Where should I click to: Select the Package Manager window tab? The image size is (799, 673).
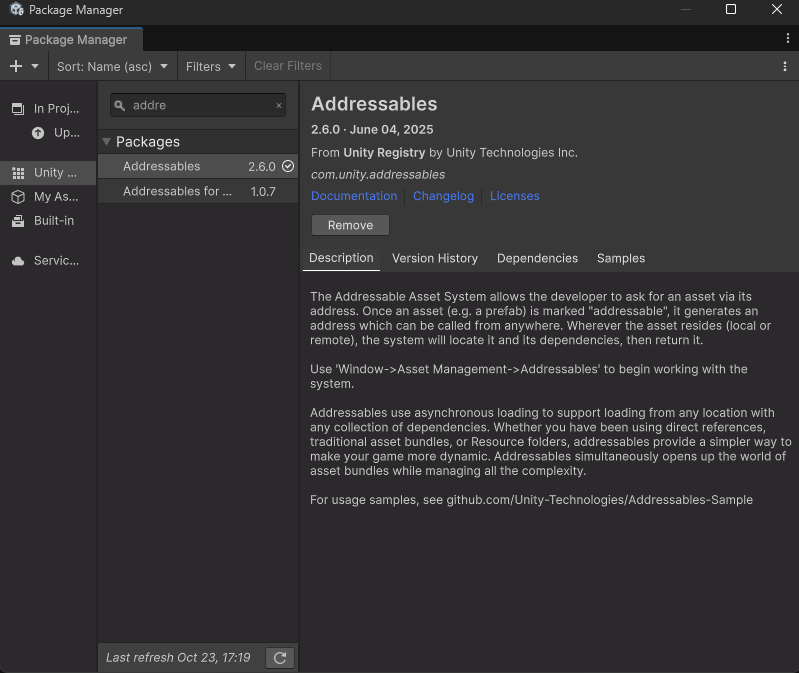71,39
